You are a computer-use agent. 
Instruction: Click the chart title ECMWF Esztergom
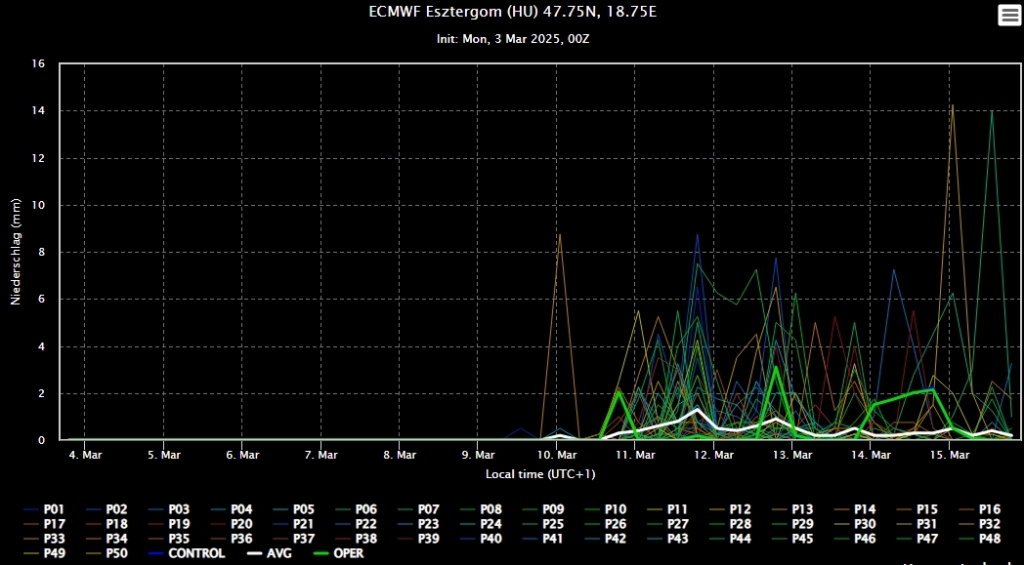514,13
